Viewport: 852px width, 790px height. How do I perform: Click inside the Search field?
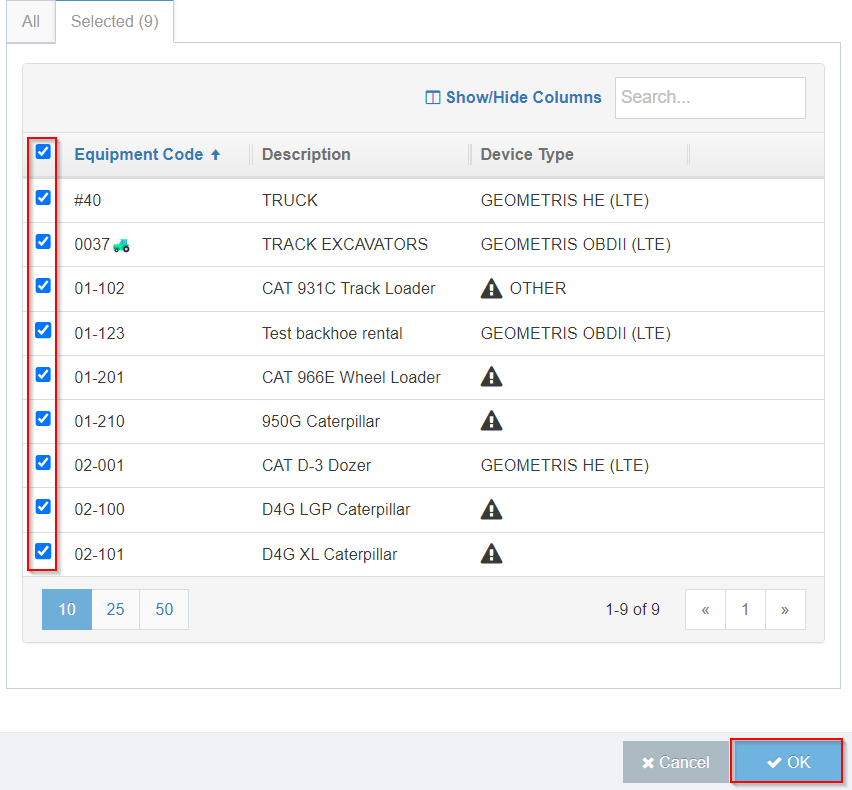pos(710,97)
